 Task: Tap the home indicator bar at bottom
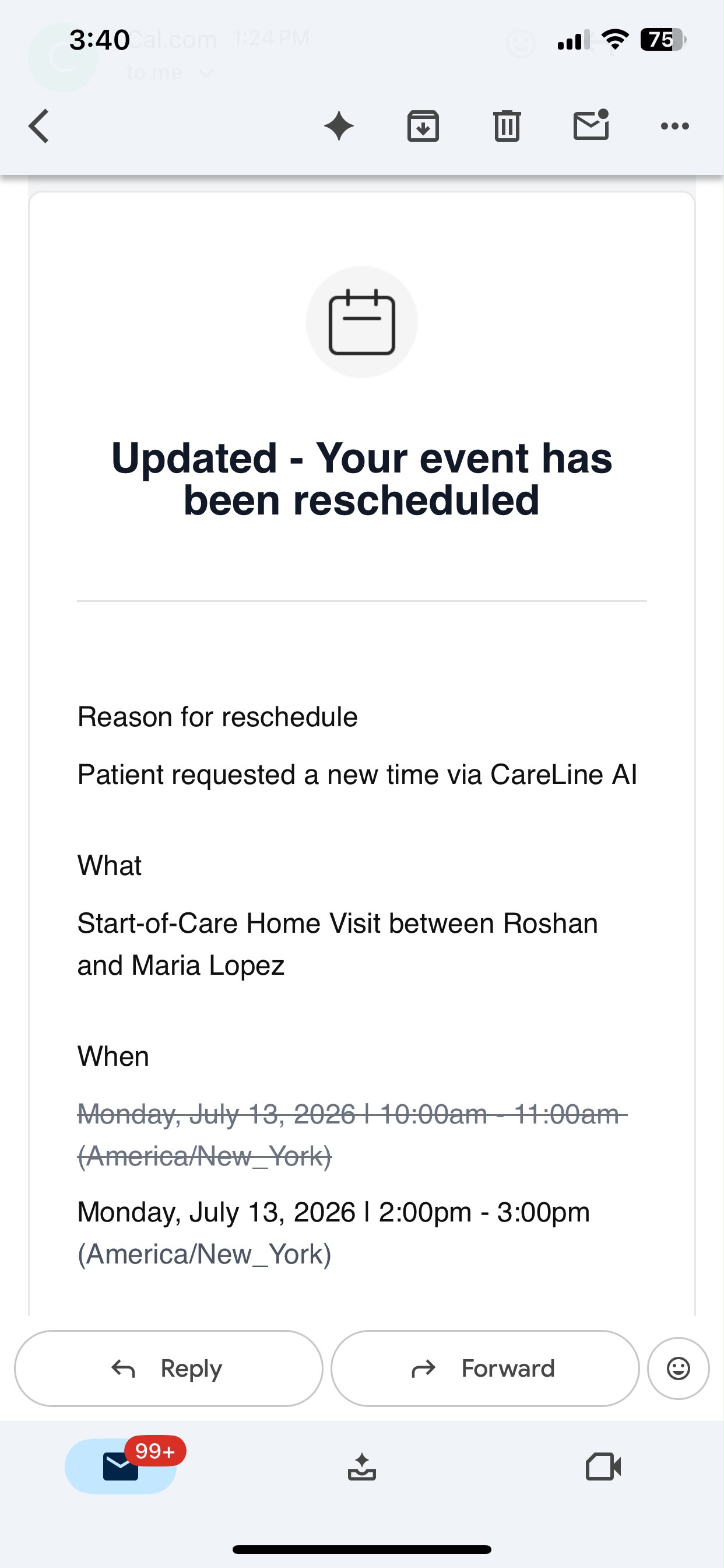pyautogui.click(x=362, y=1549)
